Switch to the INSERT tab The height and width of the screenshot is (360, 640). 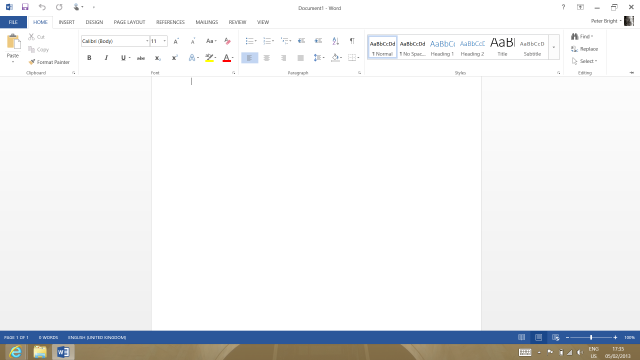(x=67, y=22)
